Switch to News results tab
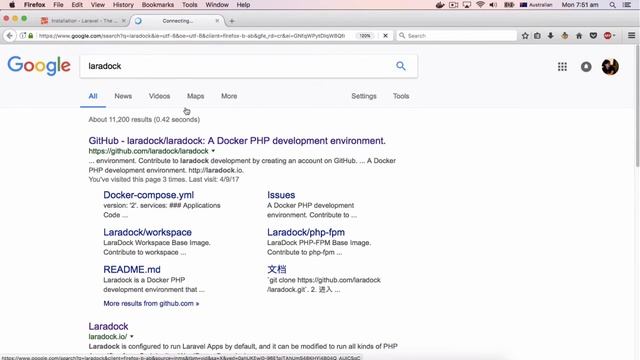Screen dimensions: 640x360 click(x=123, y=96)
